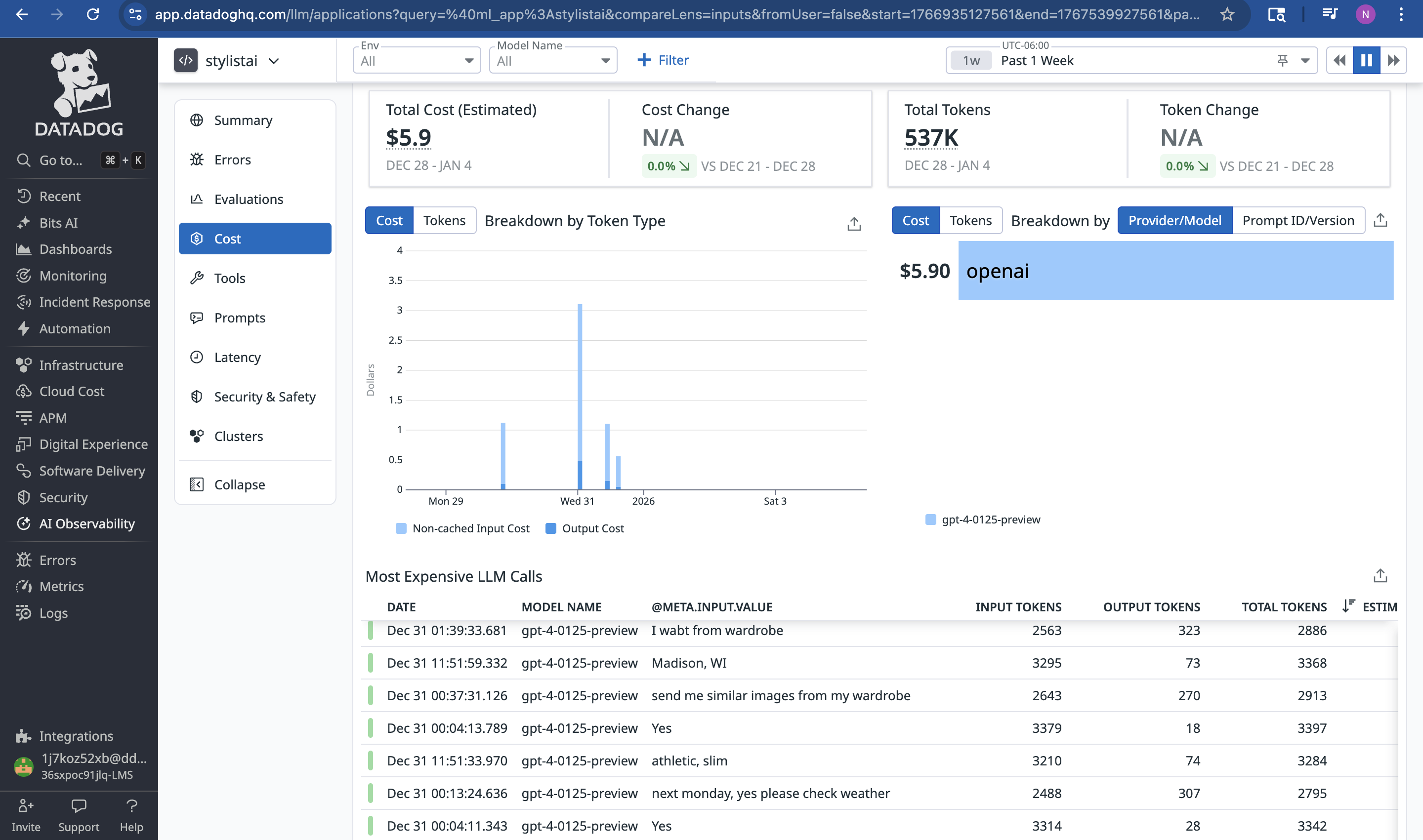Image resolution: width=1423 pixels, height=840 pixels.
Task: Go to the Evaluations section
Action: pyautogui.click(x=248, y=199)
